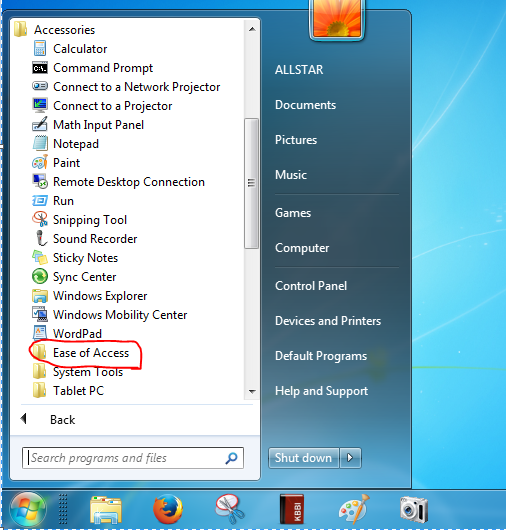
Task: Click the programs list scrollbar thumb
Action: pyautogui.click(x=251, y=183)
